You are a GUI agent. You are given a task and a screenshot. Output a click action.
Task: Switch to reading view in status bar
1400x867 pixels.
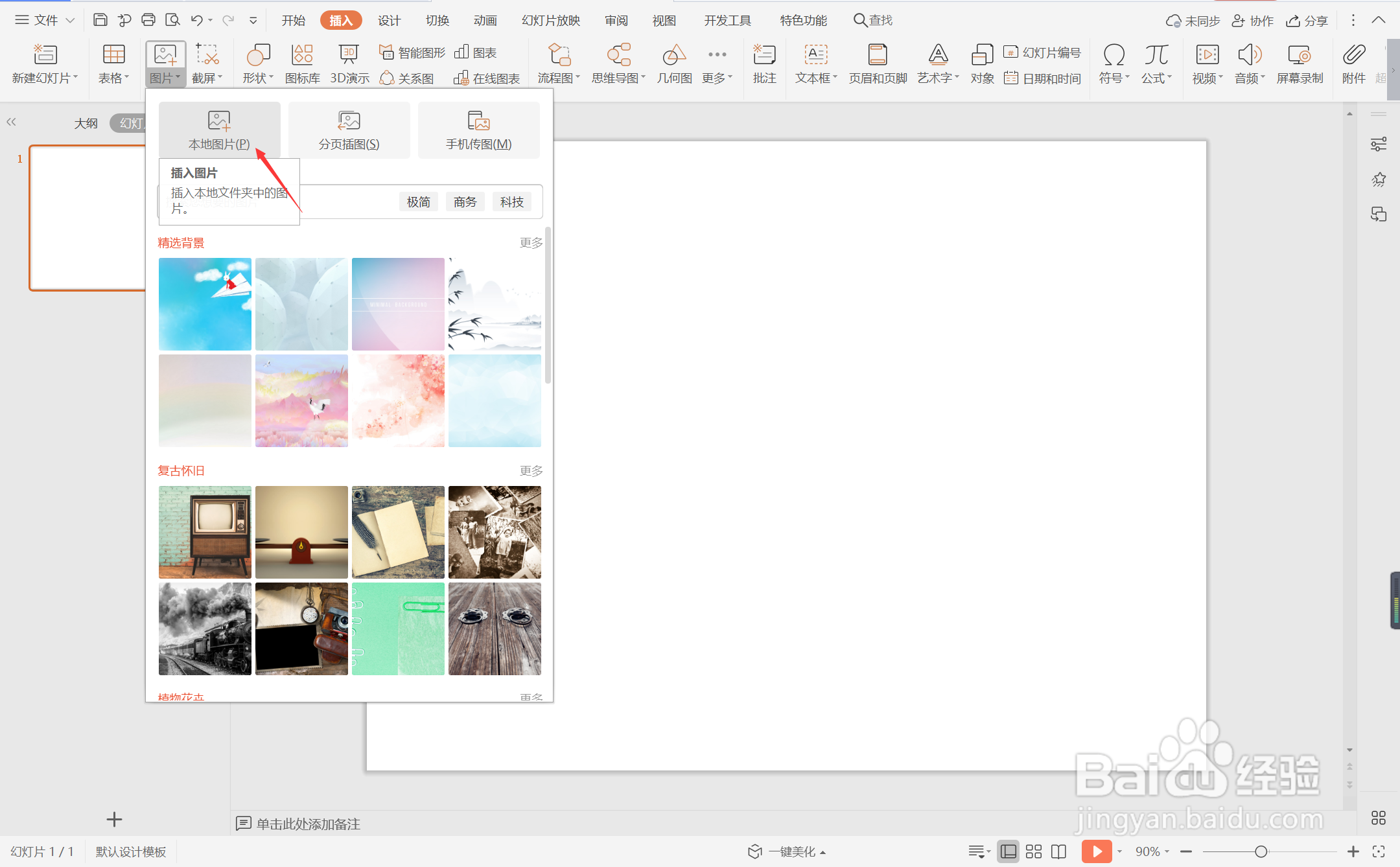[1059, 851]
